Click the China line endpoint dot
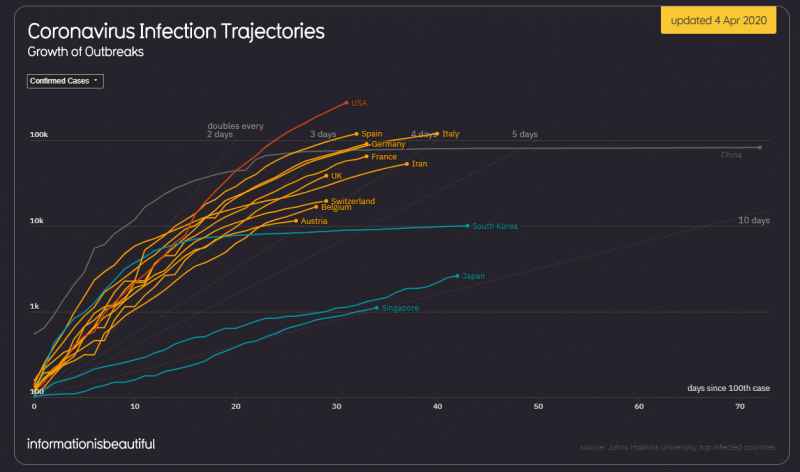 coord(760,147)
